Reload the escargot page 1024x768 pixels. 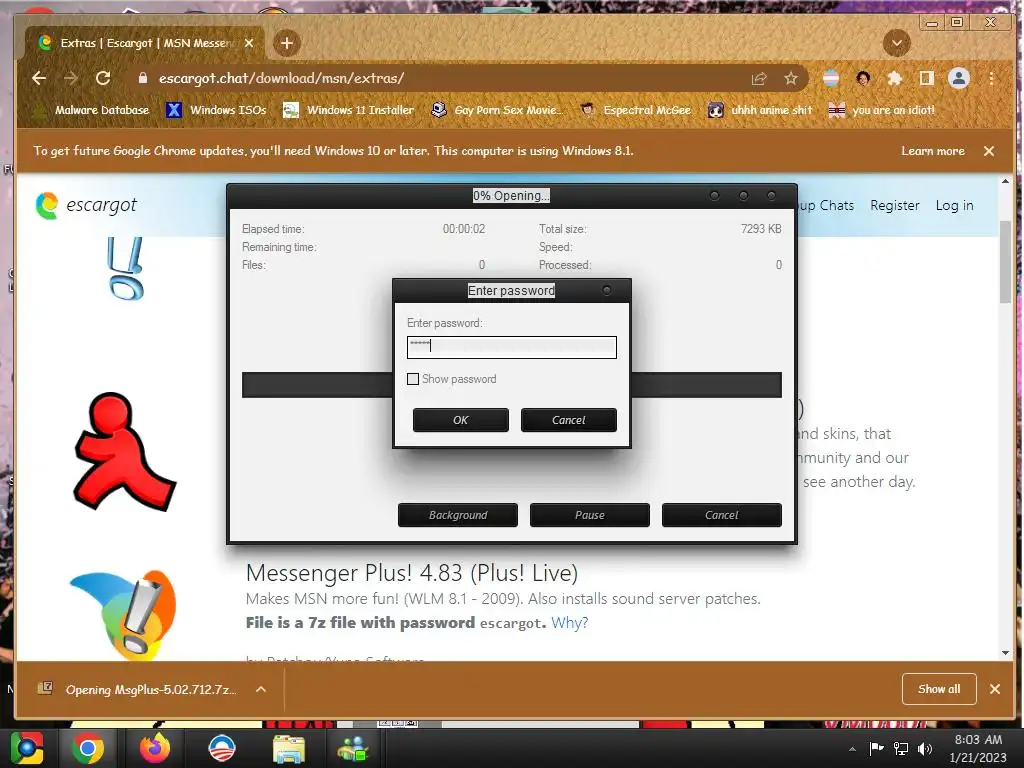point(103,78)
